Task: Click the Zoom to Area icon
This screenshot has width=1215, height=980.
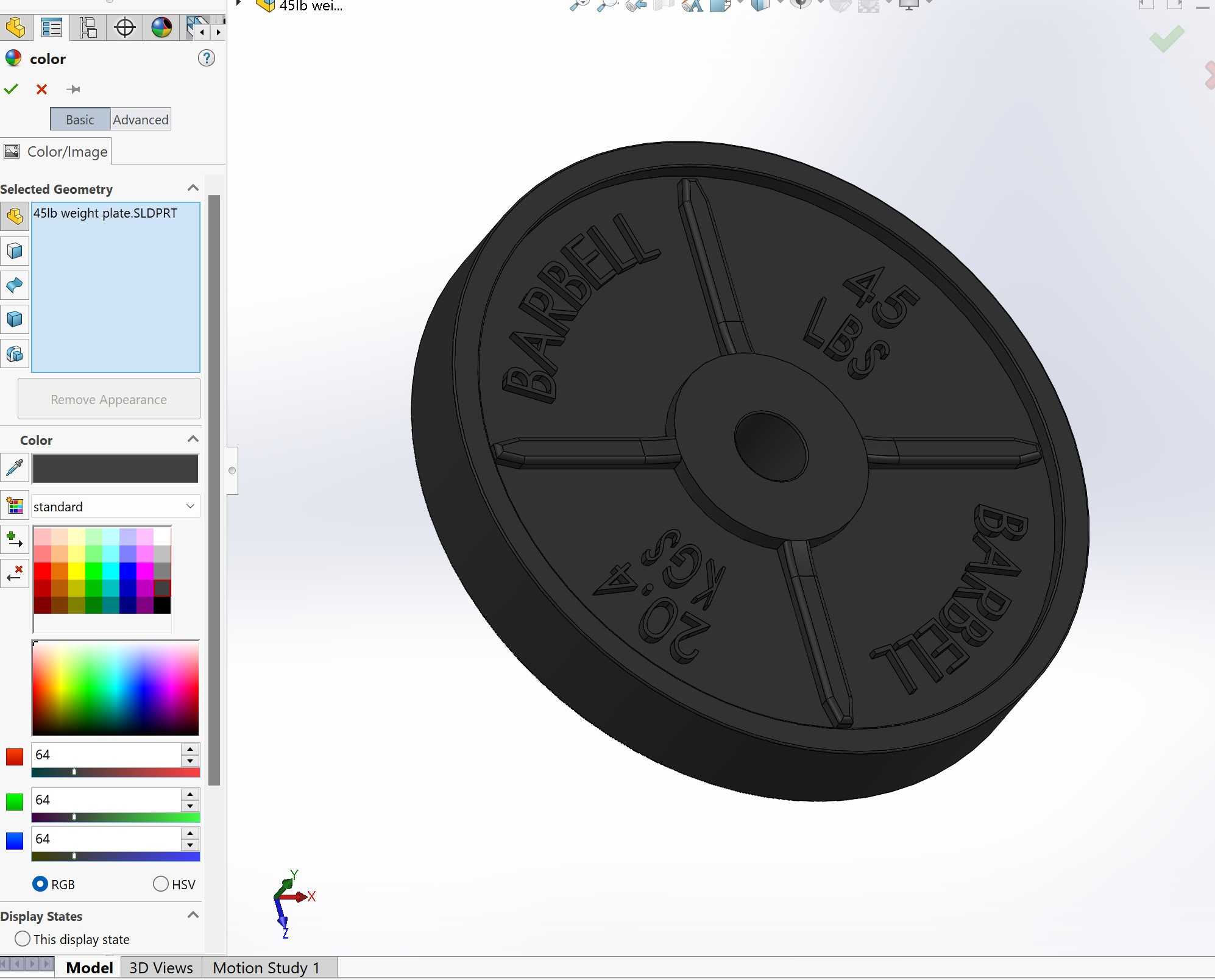Action: click(607, 5)
